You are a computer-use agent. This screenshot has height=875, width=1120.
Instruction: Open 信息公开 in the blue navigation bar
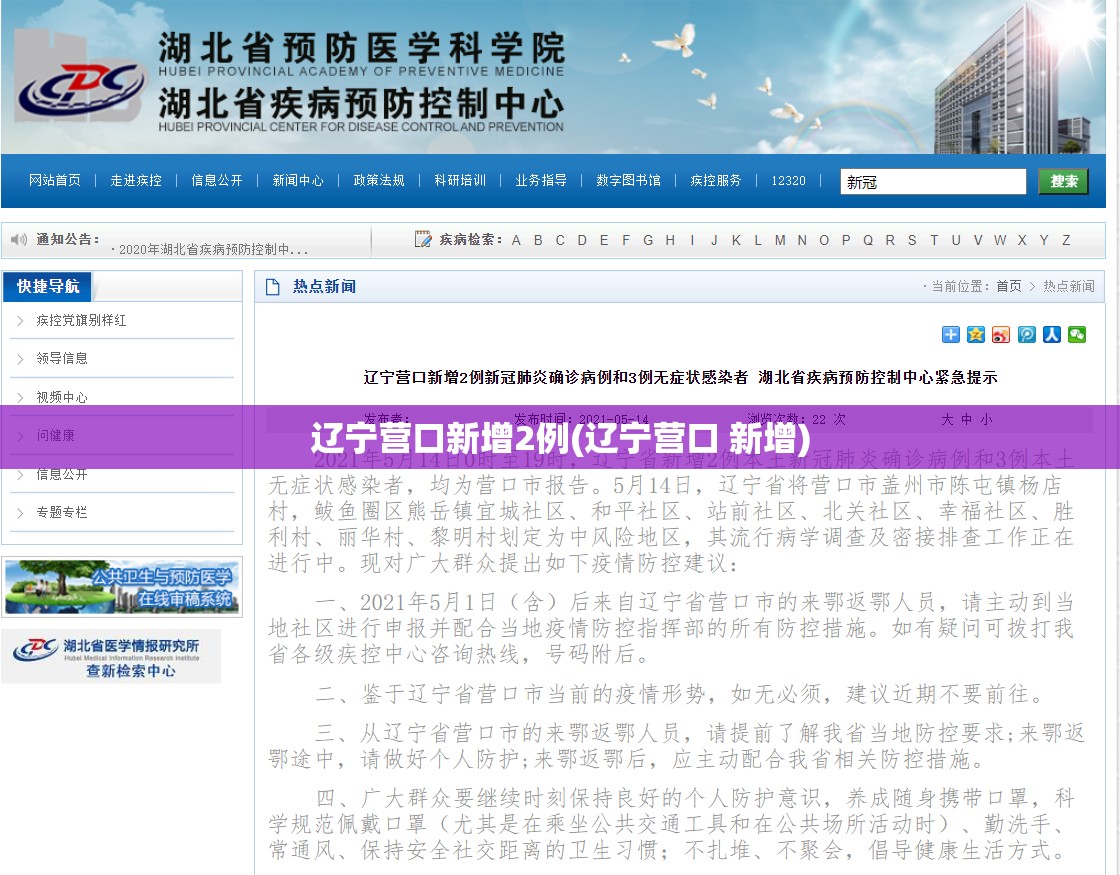[x=217, y=181]
